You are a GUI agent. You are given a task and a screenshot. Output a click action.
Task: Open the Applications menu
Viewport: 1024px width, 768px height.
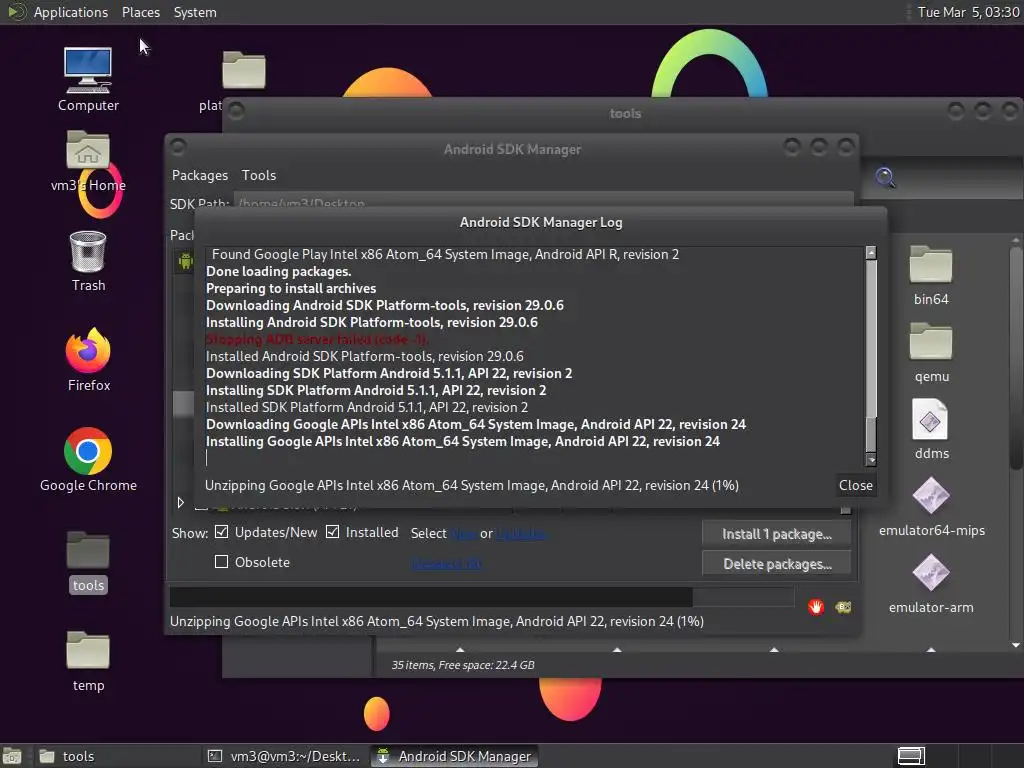[71, 12]
